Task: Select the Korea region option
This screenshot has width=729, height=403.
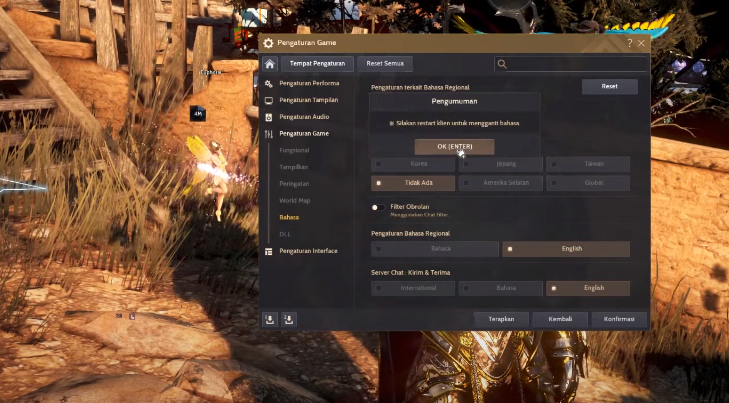Action: coord(413,164)
